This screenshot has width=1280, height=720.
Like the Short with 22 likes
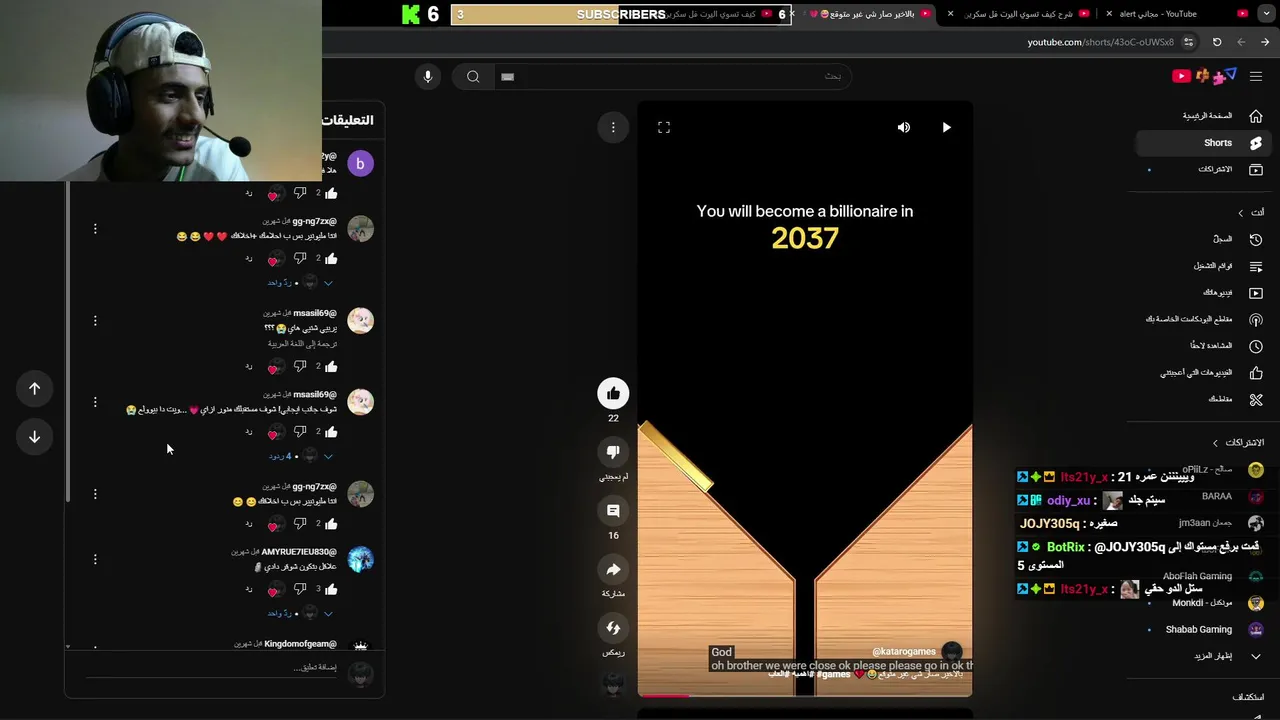coord(613,393)
